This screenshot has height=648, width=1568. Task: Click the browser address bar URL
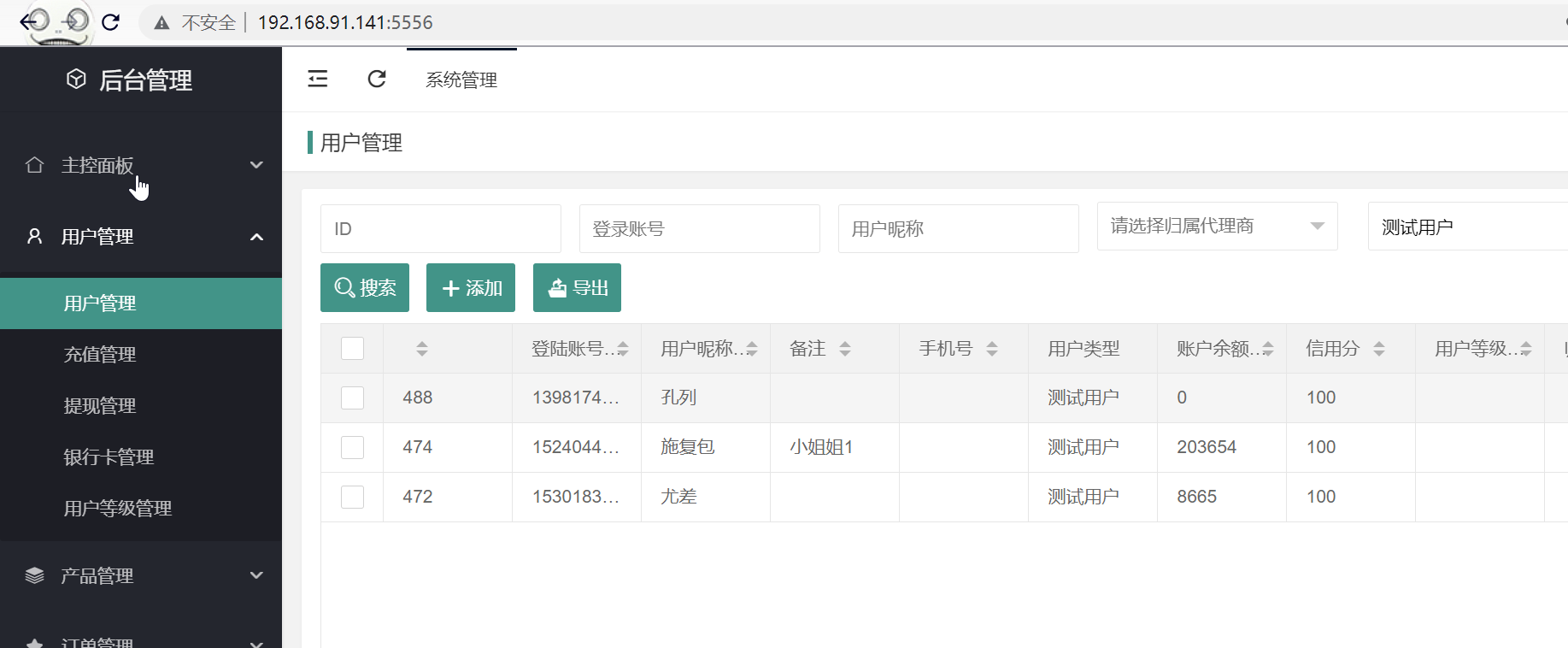(345, 22)
